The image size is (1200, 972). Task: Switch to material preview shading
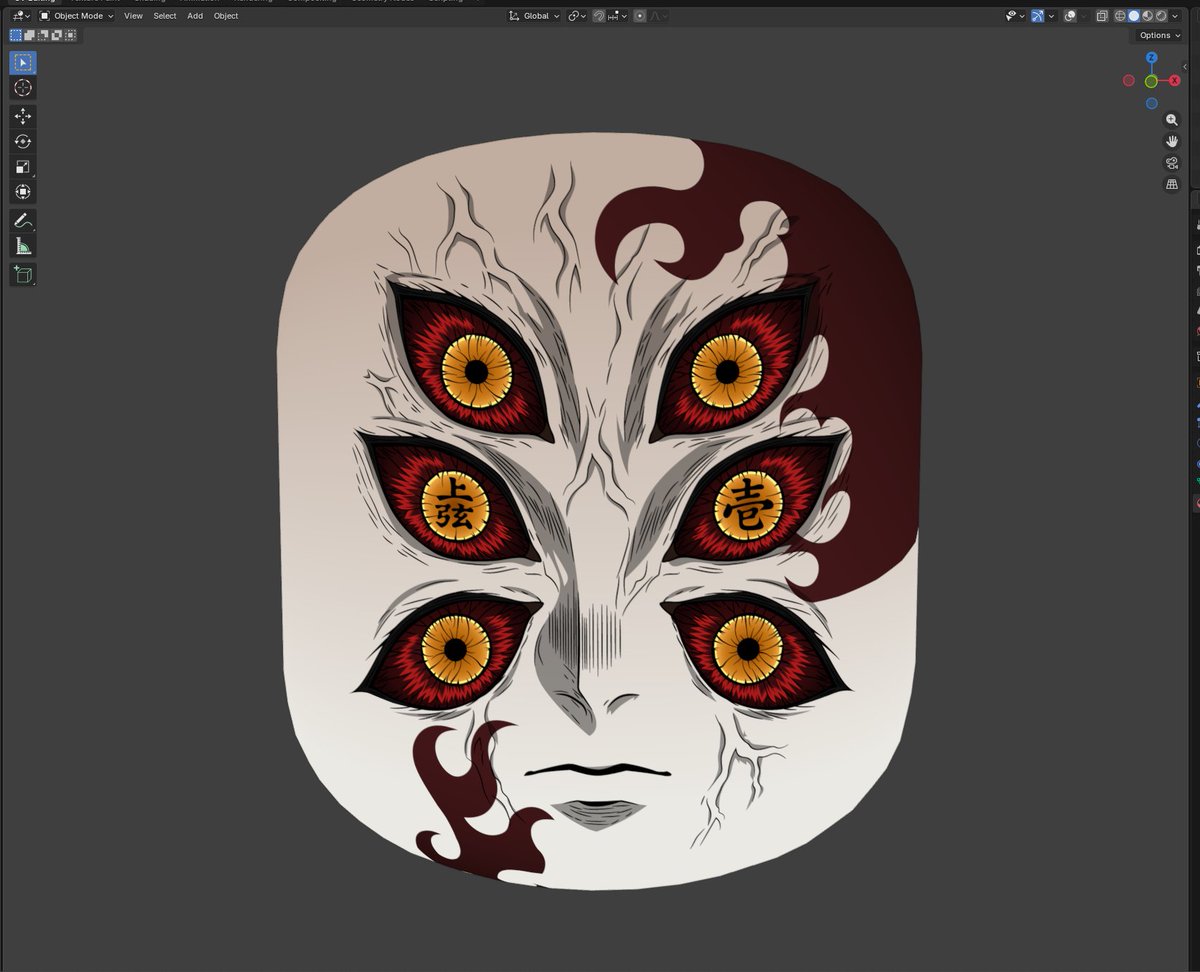pyautogui.click(x=1146, y=16)
